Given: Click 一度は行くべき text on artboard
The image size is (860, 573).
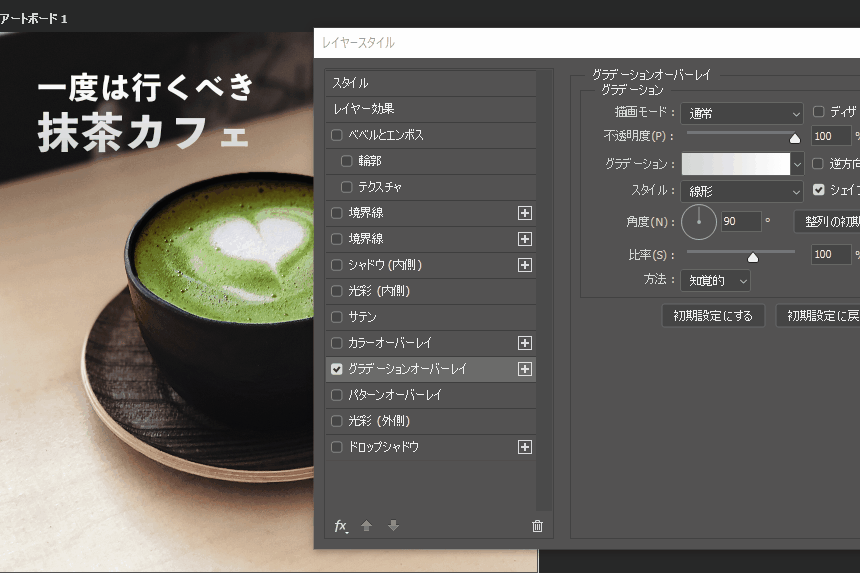Looking at the screenshot, I should tap(145, 87).
